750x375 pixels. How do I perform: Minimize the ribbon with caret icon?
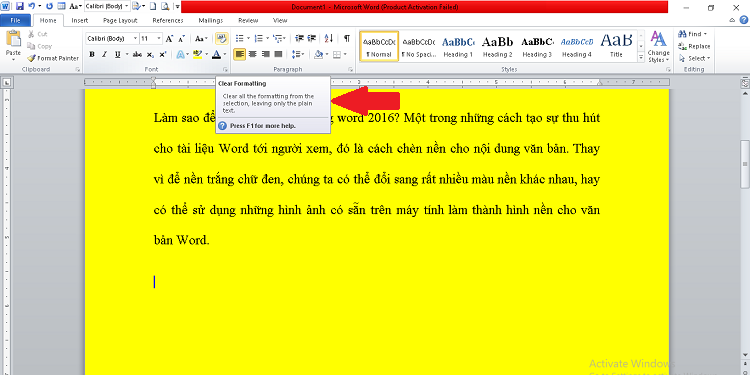point(732,20)
